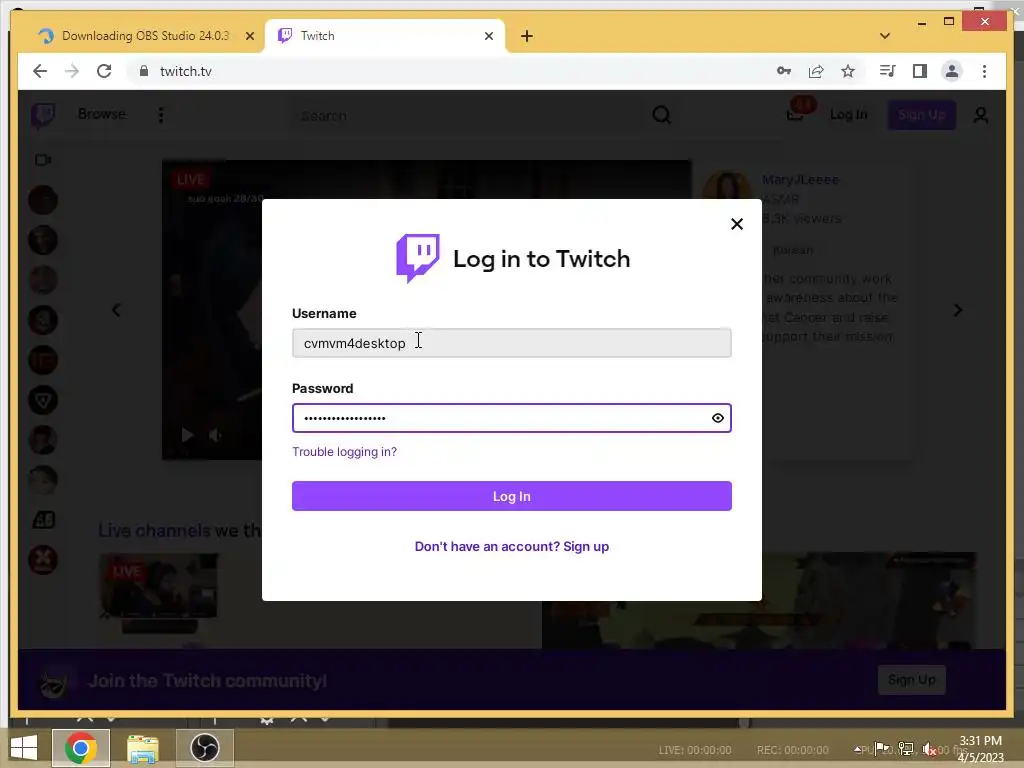The image size is (1024, 768).
Task: Open the saved passwords key icon
Action: click(784, 71)
